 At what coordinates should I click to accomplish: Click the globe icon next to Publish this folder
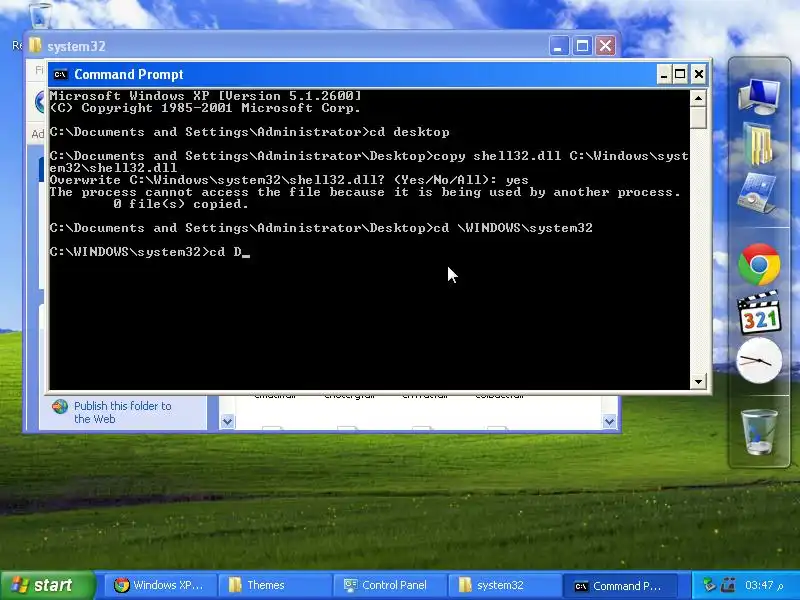point(60,407)
